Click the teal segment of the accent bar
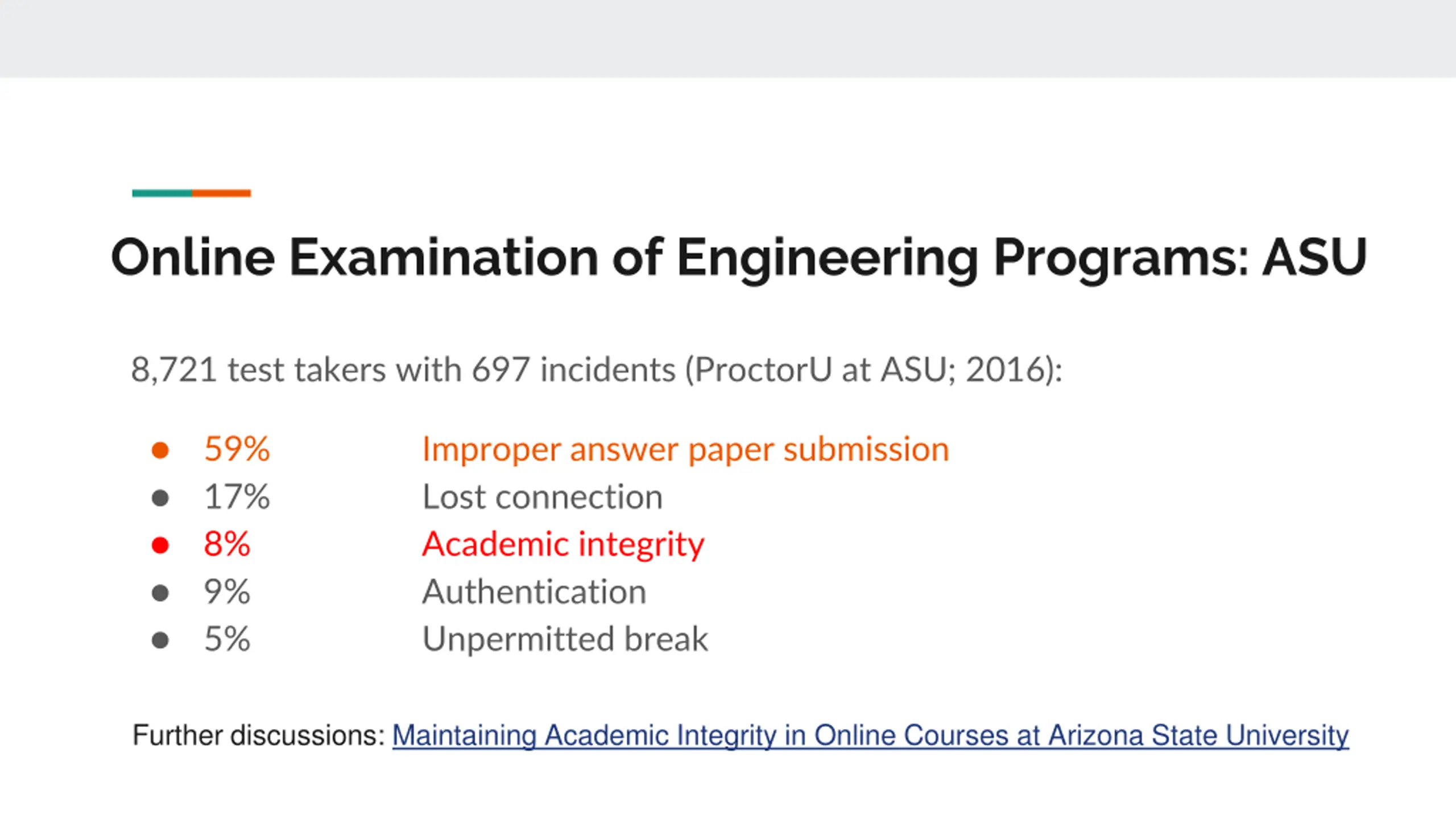This screenshot has height=819, width=1456. pos(162,193)
